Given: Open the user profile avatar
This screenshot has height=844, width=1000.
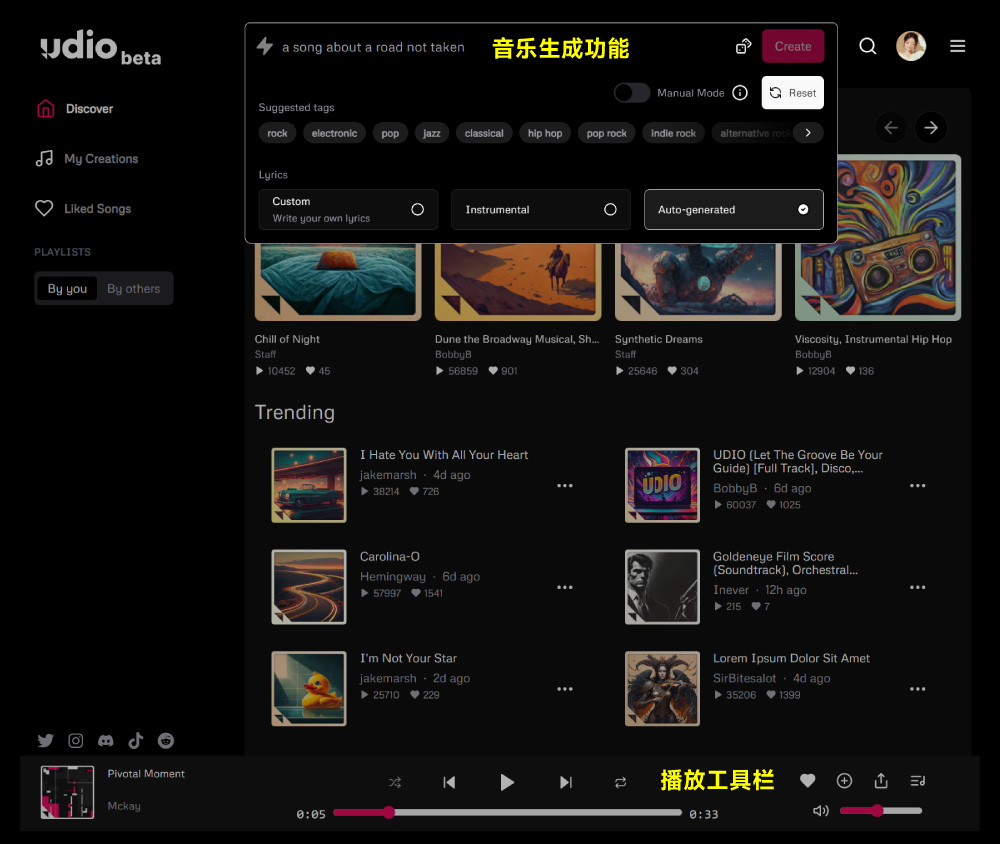Looking at the screenshot, I should 911,46.
